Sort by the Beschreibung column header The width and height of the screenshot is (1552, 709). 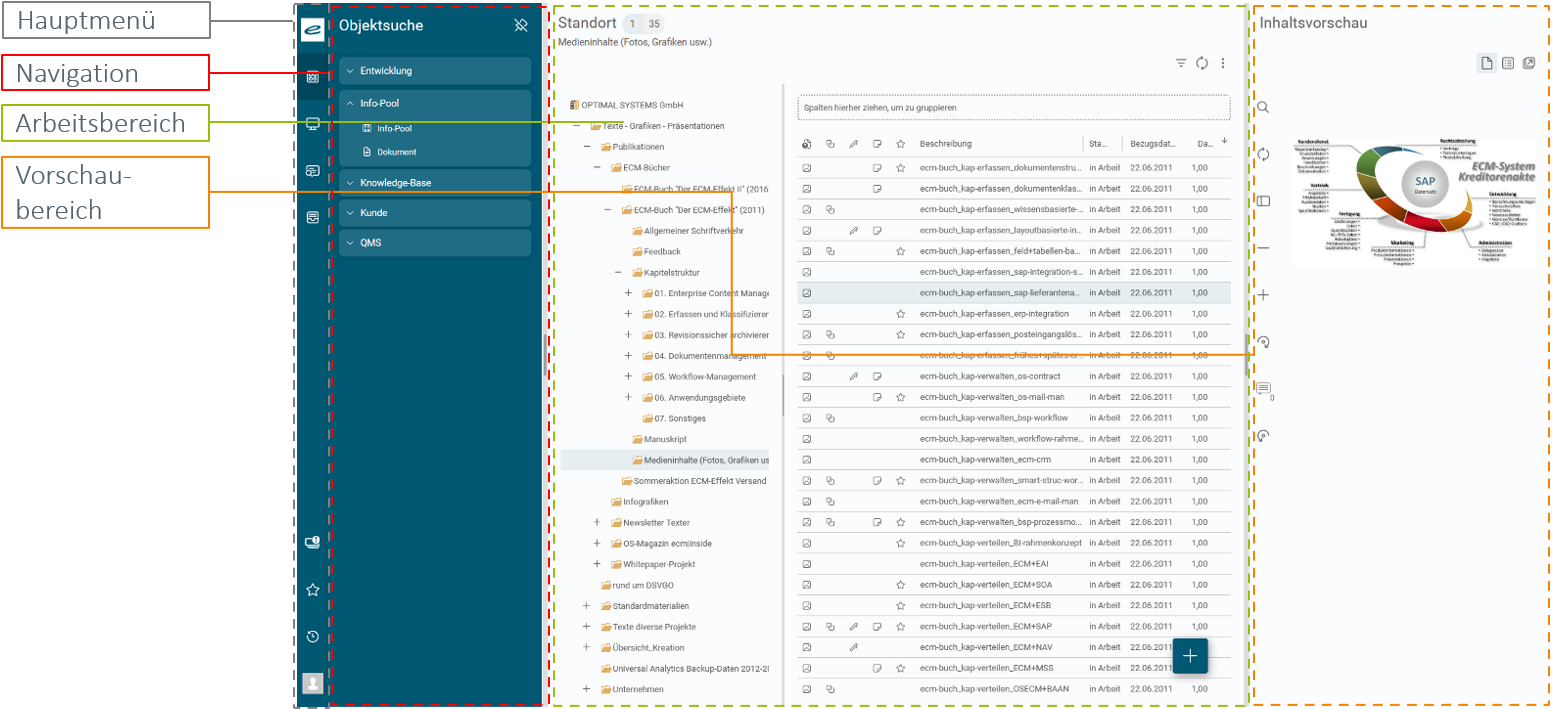(945, 144)
